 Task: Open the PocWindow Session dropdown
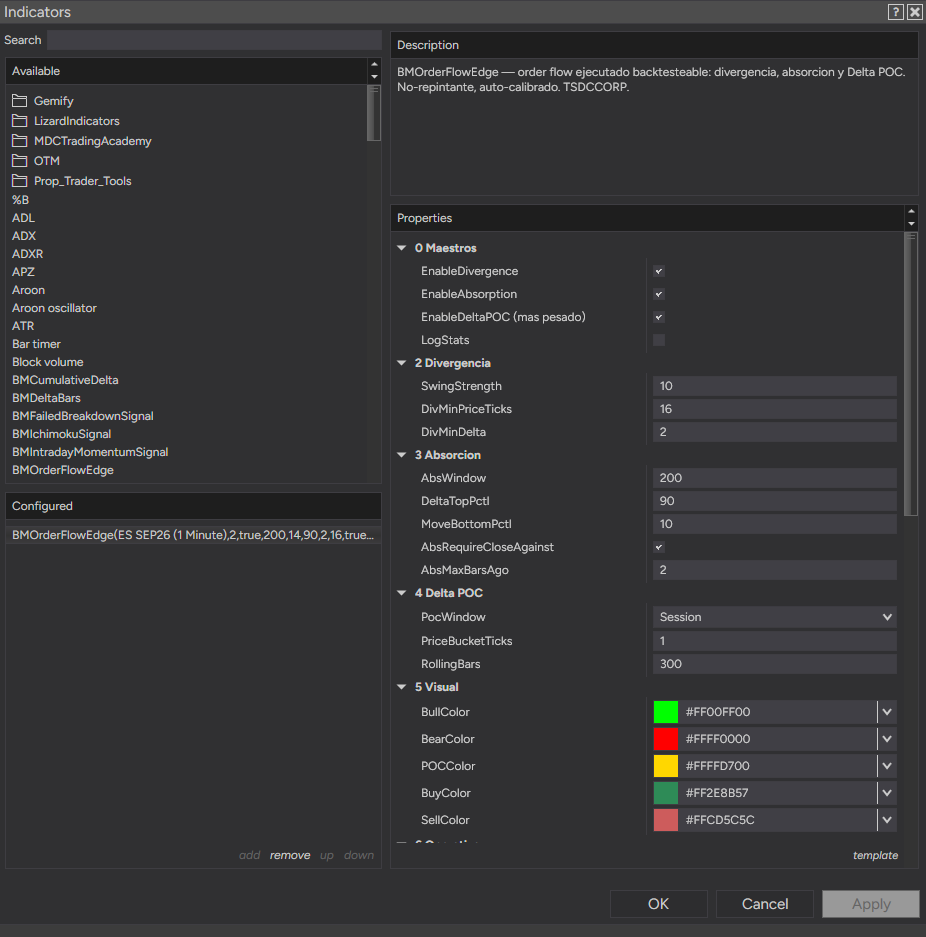(775, 617)
